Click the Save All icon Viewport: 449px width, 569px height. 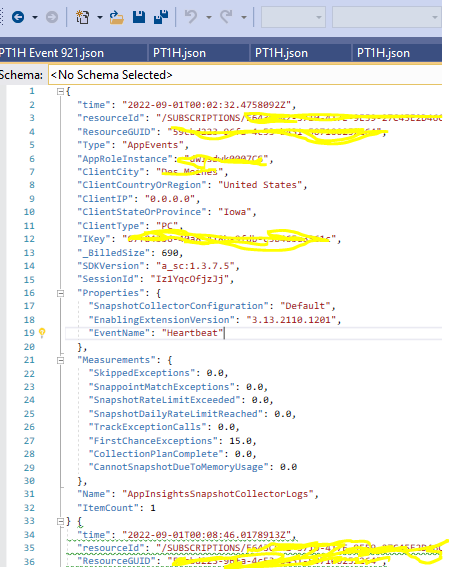161,17
